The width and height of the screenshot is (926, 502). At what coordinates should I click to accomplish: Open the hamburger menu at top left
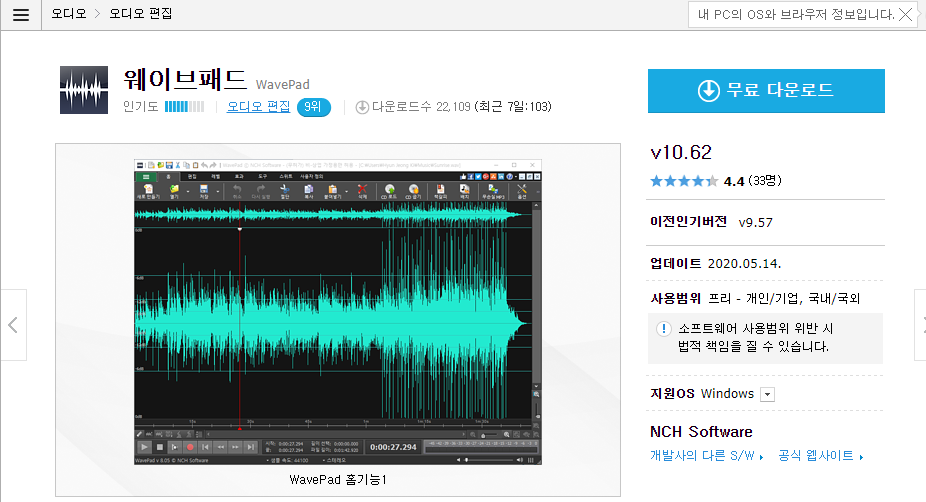tap(21, 15)
